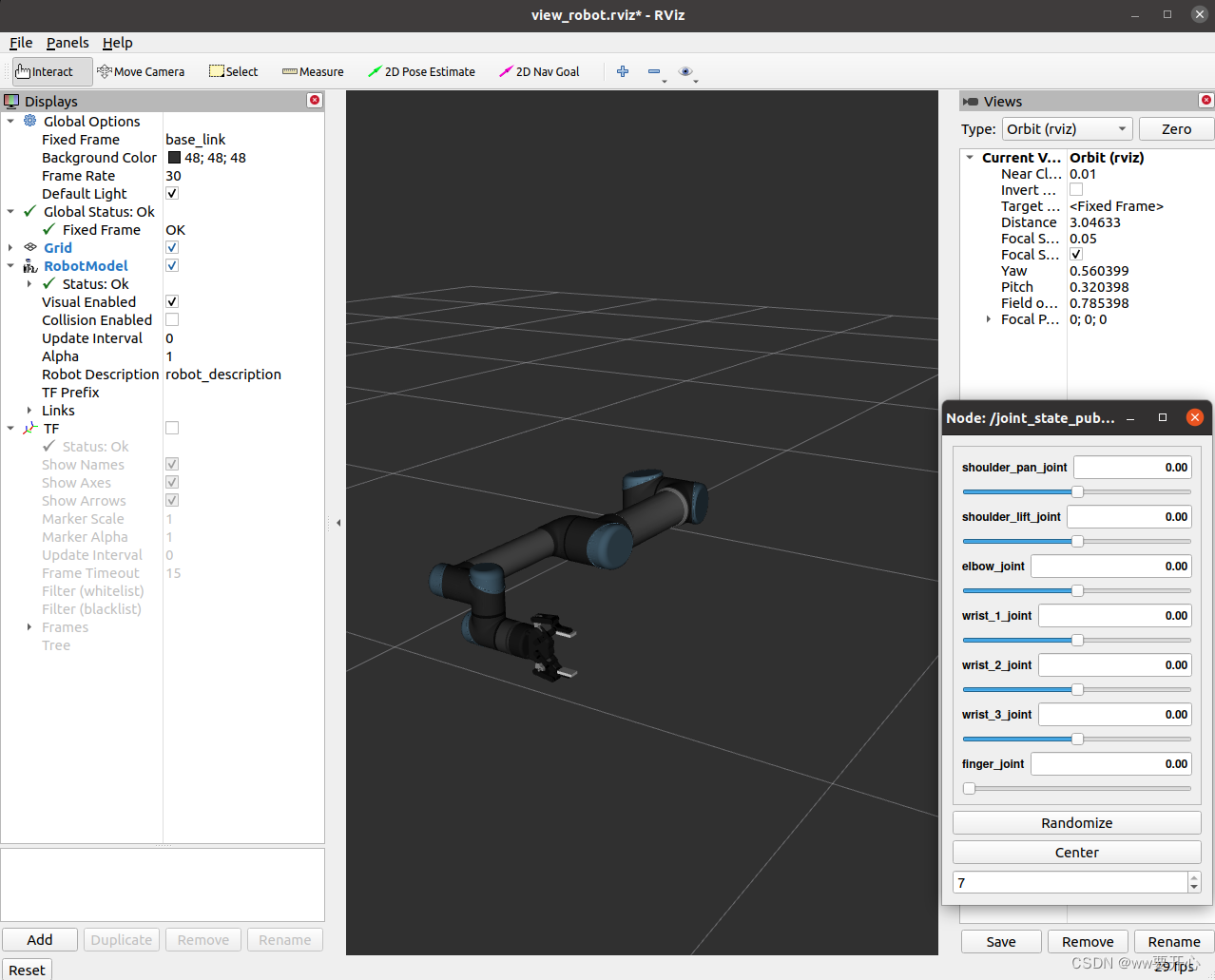Viewport: 1215px width, 980px height.
Task: Collapse the Global Status tree node
Action: click(10, 212)
